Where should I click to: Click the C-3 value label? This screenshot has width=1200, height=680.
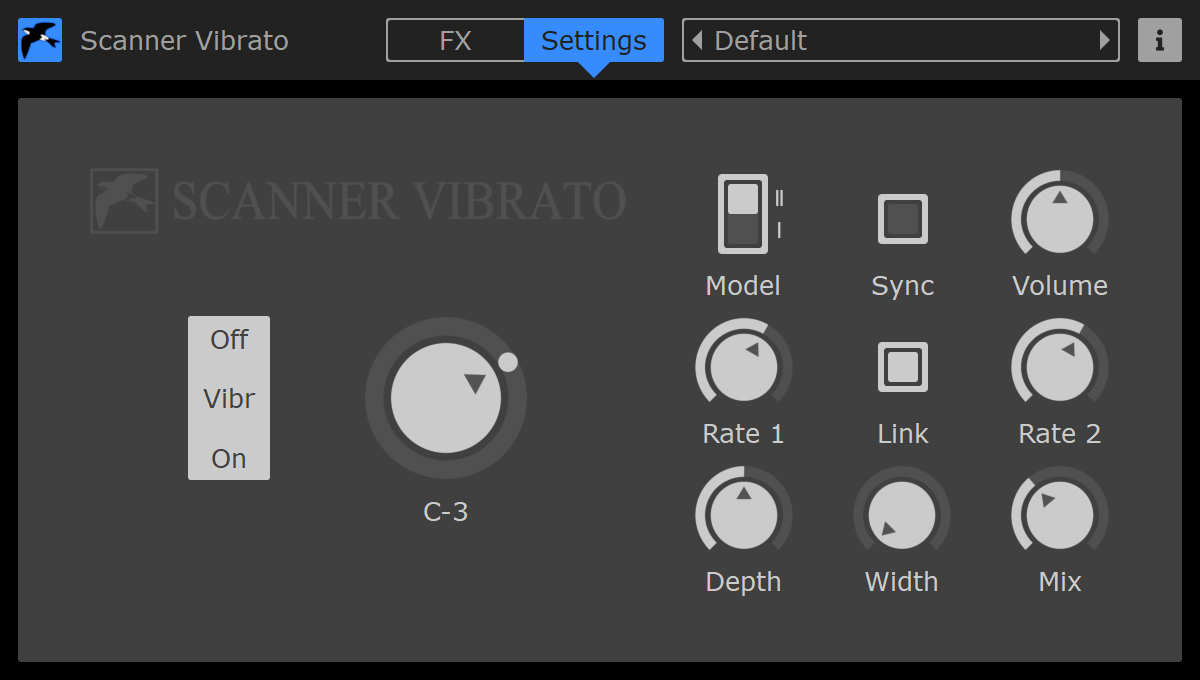tap(446, 512)
